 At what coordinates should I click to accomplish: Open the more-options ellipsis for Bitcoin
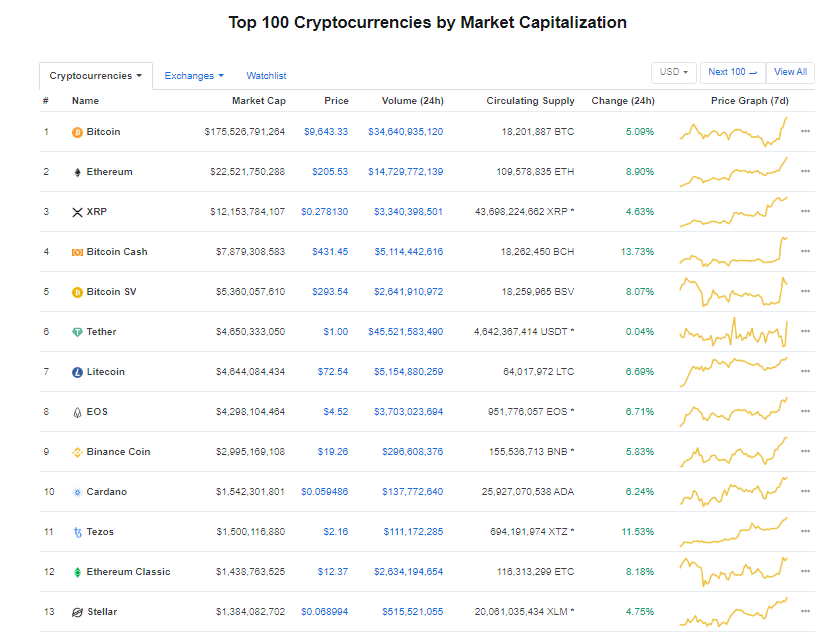pos(805,131)
